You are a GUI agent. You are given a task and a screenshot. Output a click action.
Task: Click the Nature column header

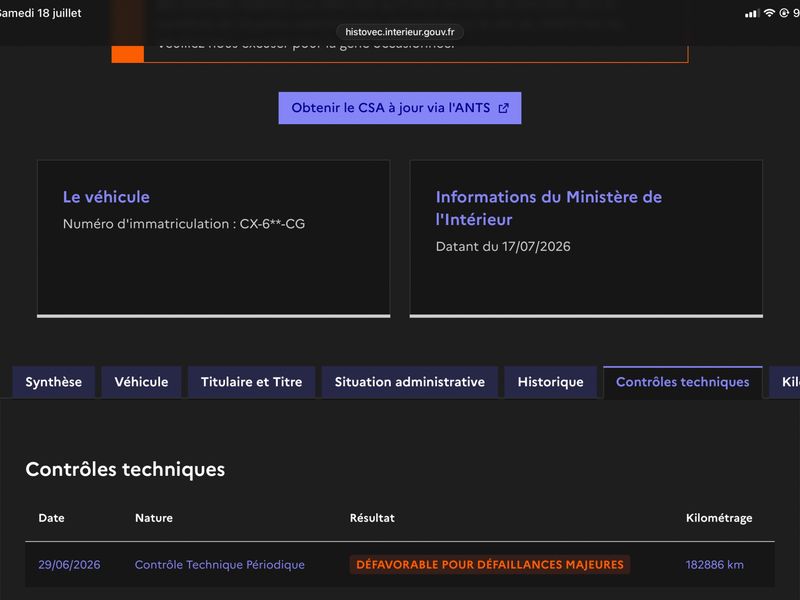154,518
